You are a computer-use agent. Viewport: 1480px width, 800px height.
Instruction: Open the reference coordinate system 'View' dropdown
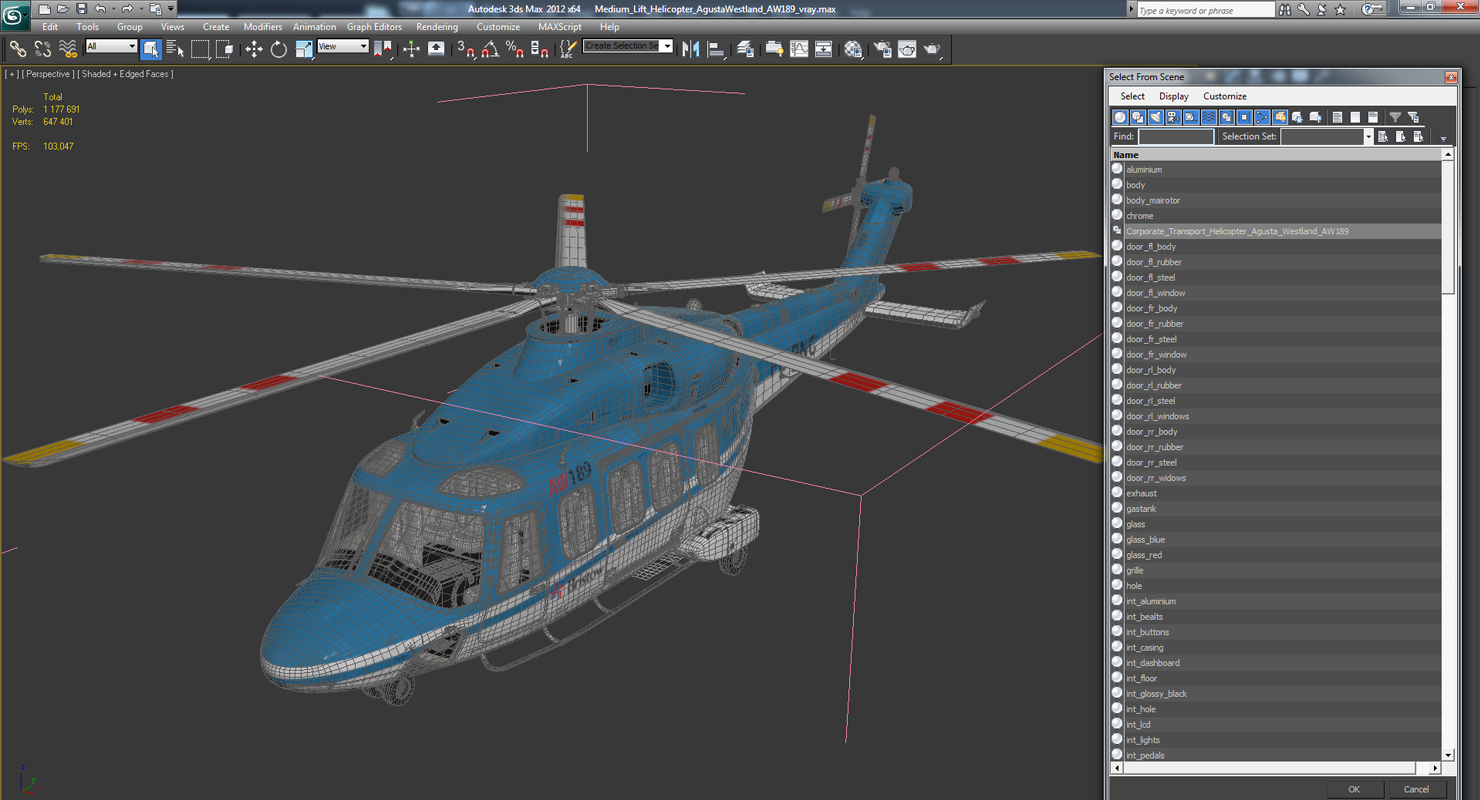(x=343, y=46)
